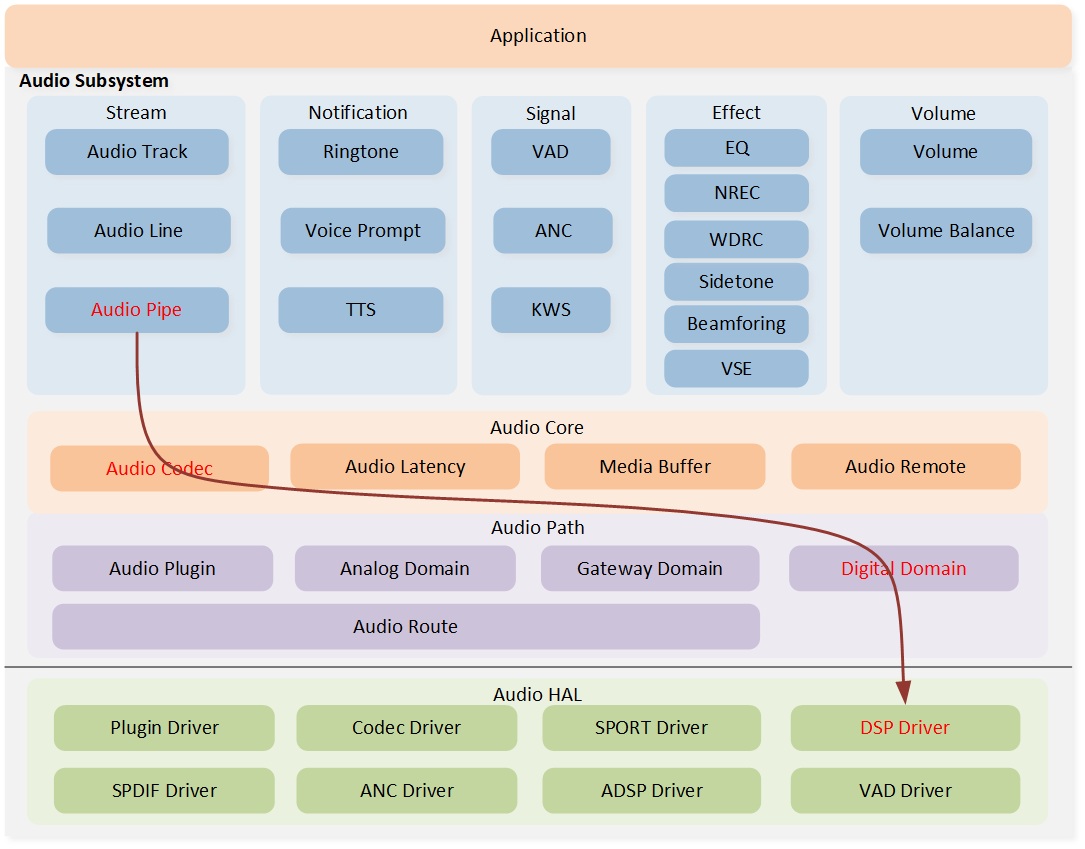Click the Volume block under Volume group
This screenshot has width=1085, height=849.
[x=946, y=152]
